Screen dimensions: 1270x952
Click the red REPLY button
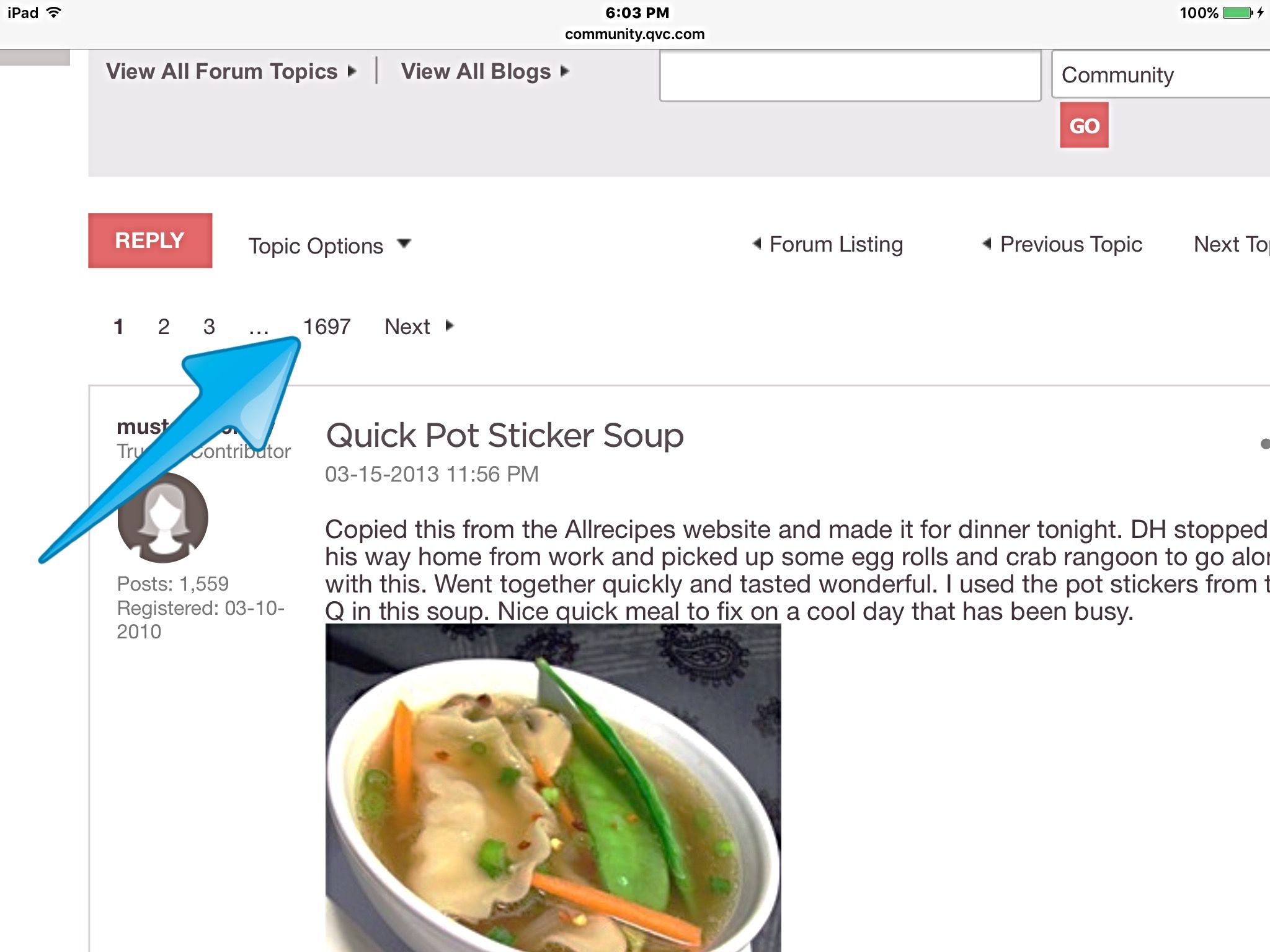pyautogui.click(x=150, y=240)
